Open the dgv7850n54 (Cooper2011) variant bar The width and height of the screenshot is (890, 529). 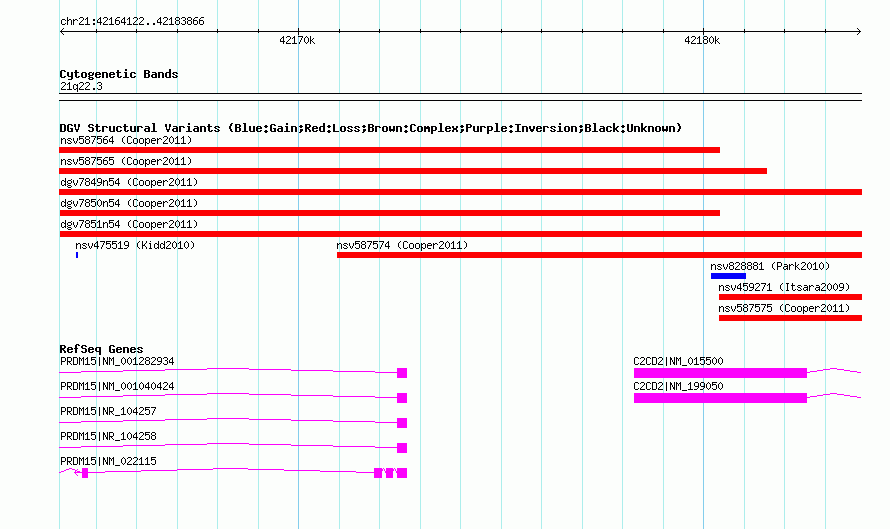point(389,213)
